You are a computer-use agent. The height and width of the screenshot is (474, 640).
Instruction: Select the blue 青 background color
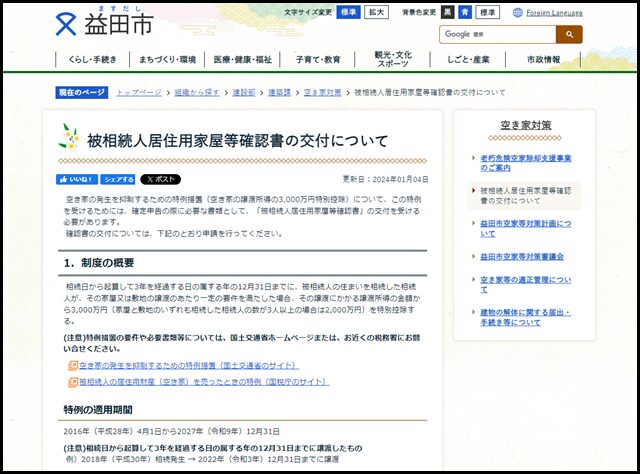[465, 12]
